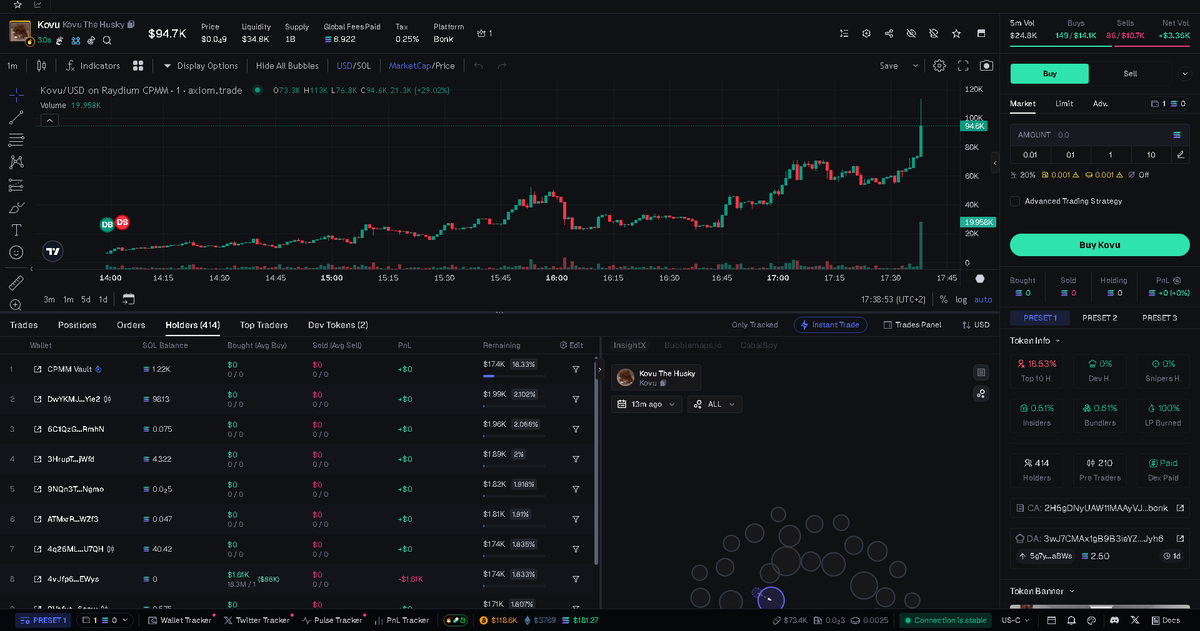The height and width of the screenshot is (631, 1200).
Task: Open the Fibonacci retracement tool
Action: [x=16, y=140]
